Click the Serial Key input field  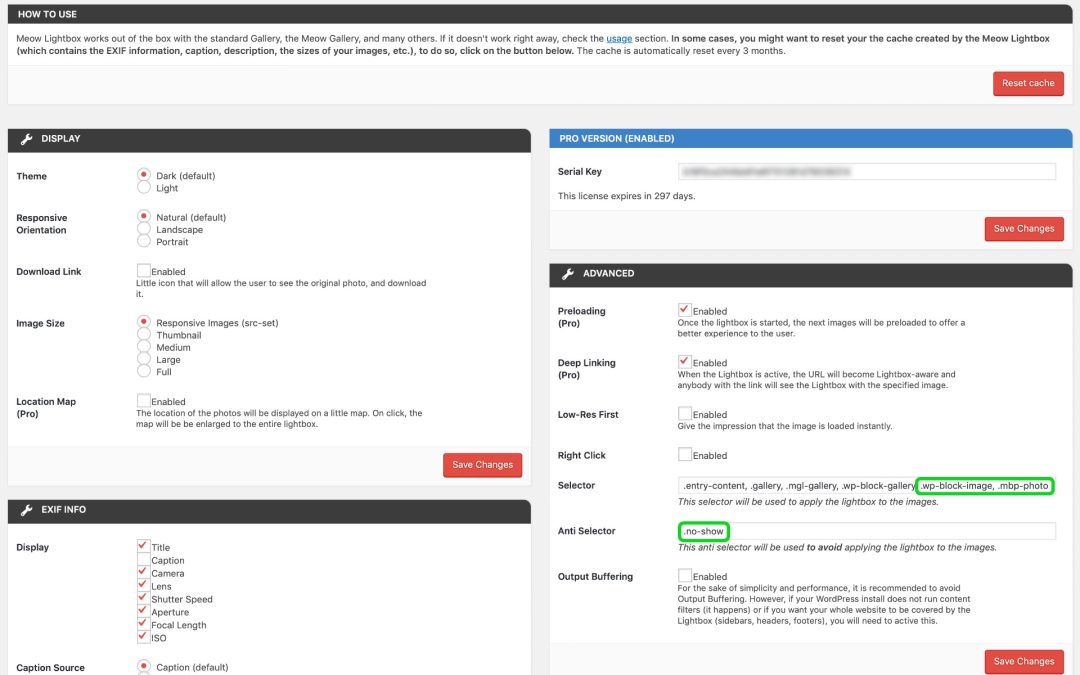(x=866, y=172)
